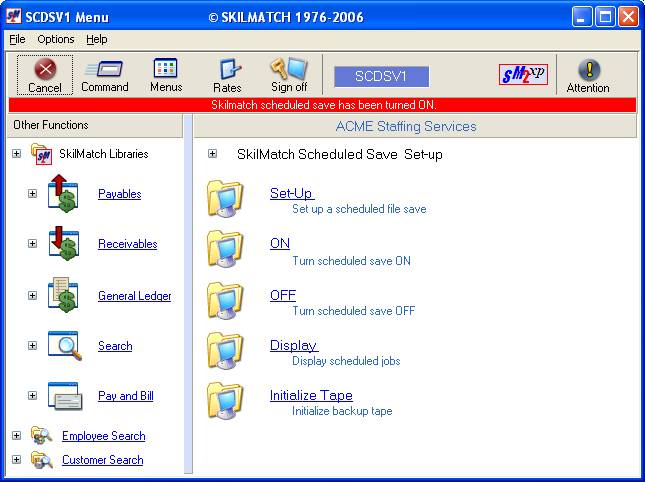Screen dimensions: 645x482
Task: Click the Cancel toolbar icon
Action: [45, 69]
